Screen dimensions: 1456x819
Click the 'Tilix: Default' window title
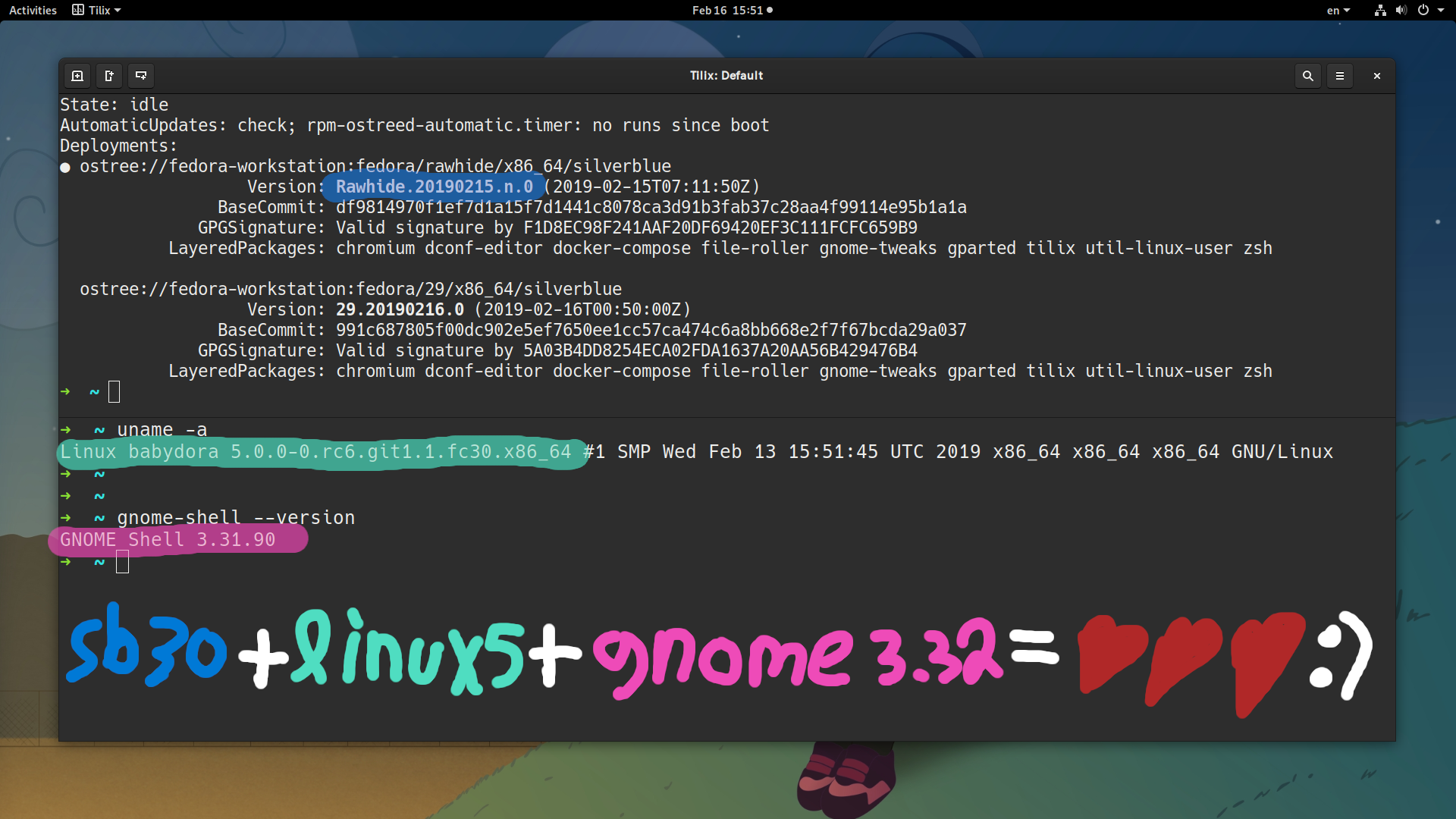726,76
